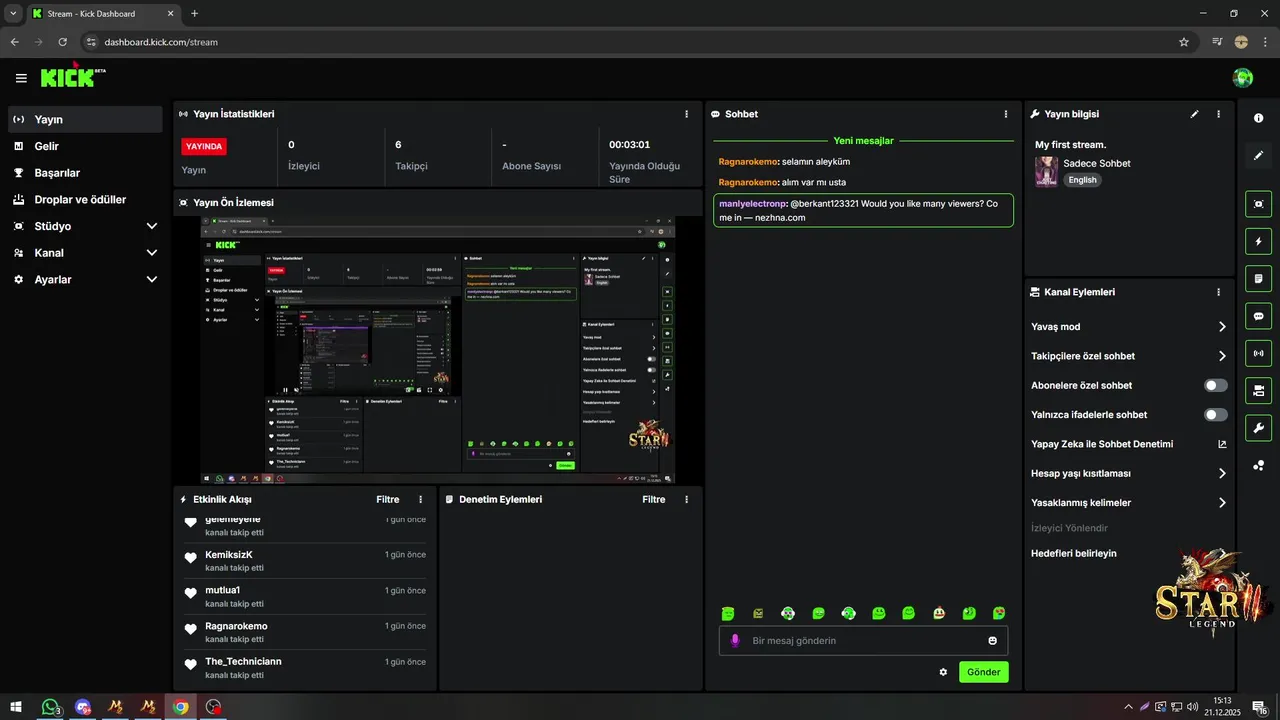Click the pencil button in the right widget bar

[x=1259, y=156]
